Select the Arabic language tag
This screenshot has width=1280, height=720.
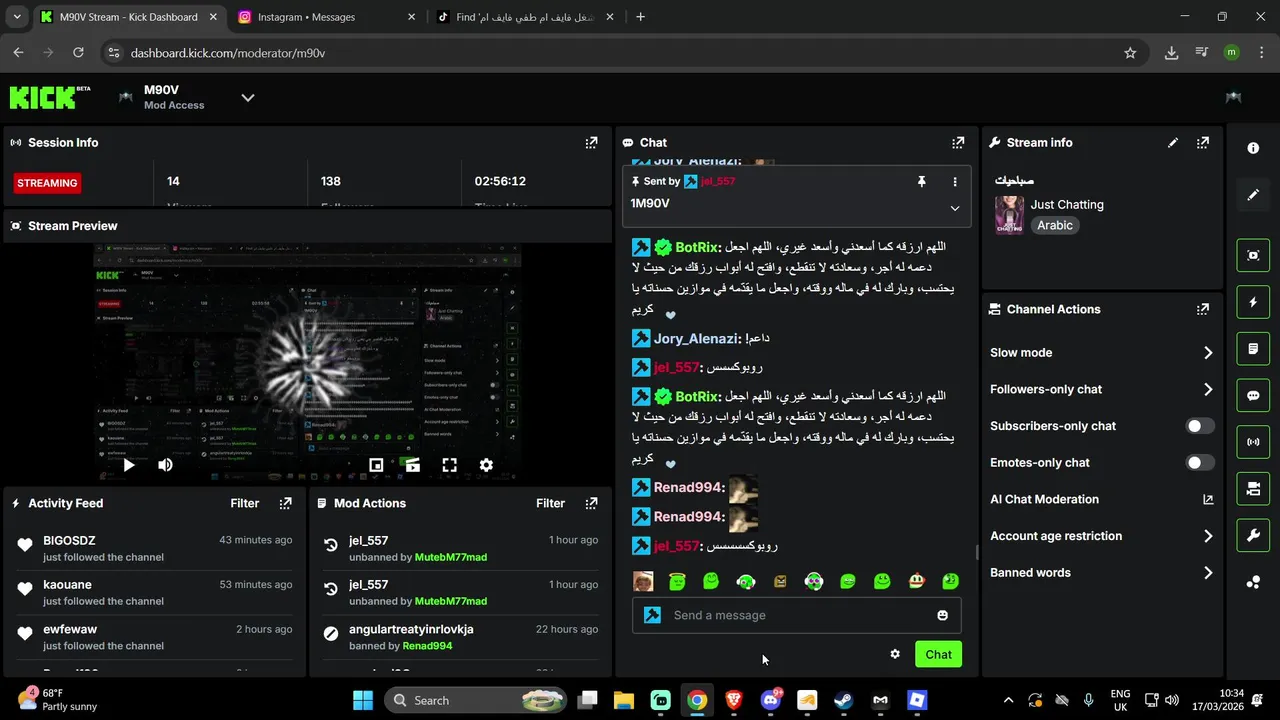(1055, 226)
